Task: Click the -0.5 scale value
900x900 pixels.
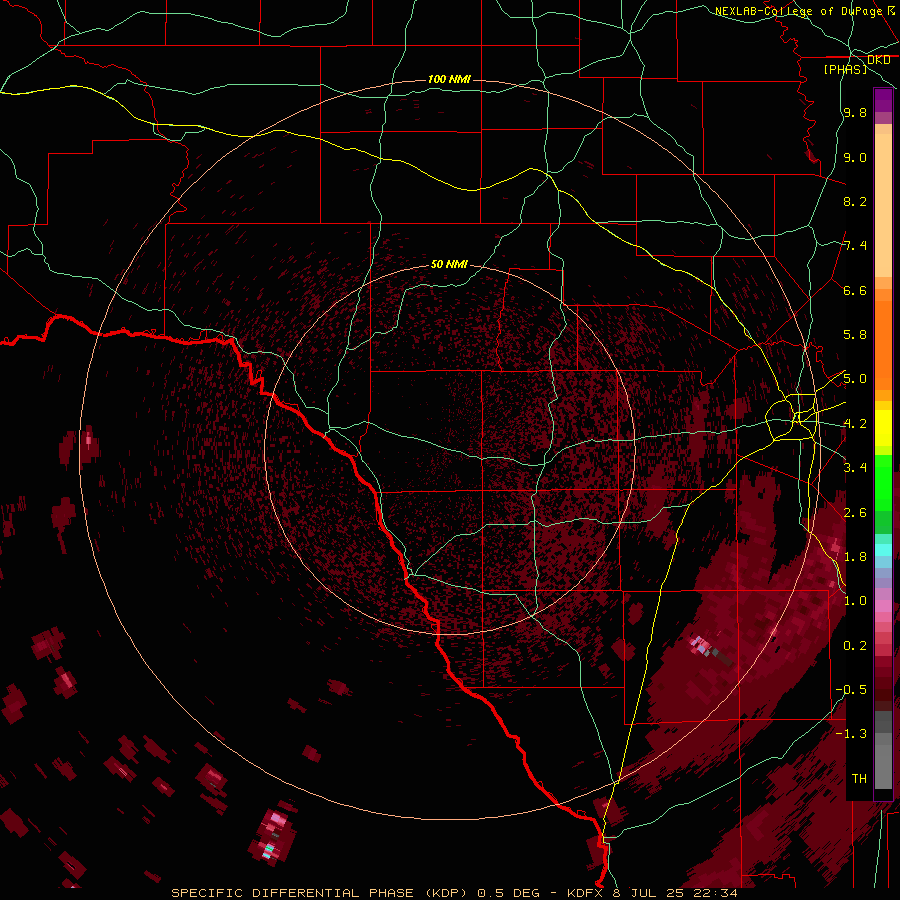Action: click(851, 689)
